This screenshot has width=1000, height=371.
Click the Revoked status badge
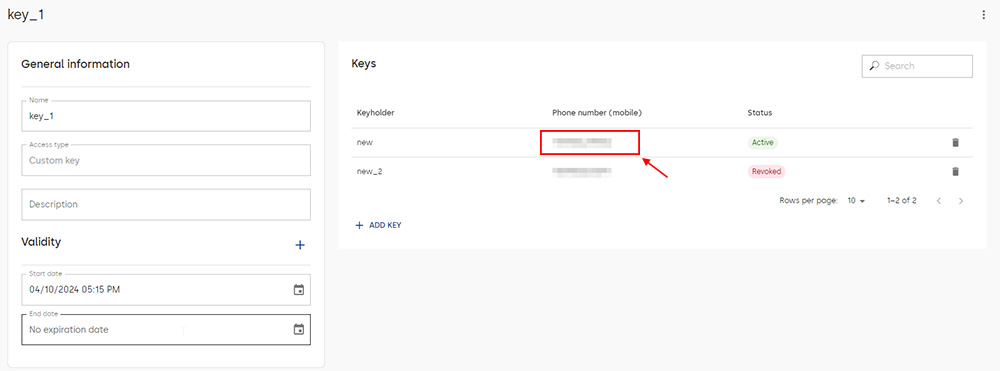tap(766, 171)
